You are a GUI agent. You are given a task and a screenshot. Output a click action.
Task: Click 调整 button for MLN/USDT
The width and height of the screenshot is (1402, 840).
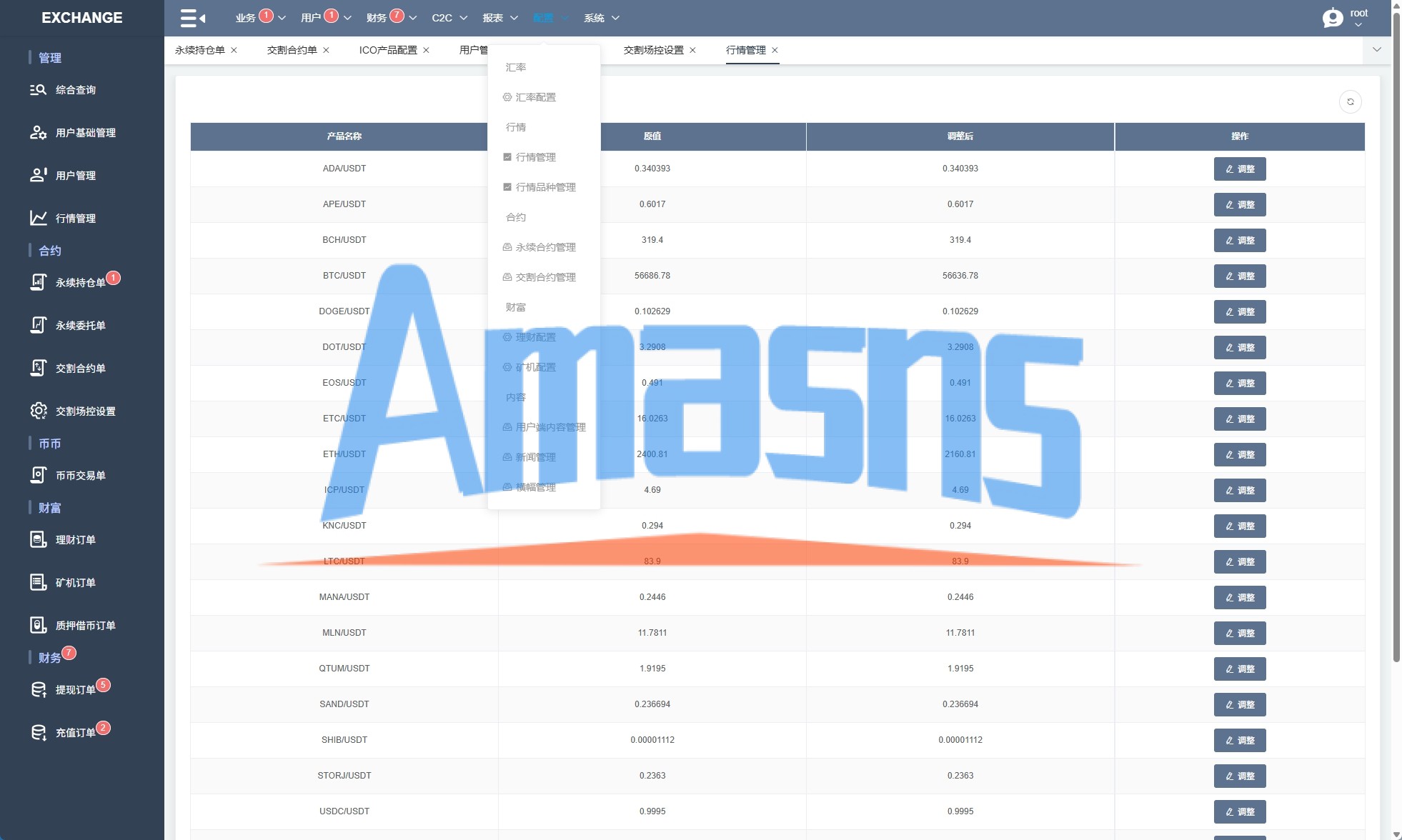pyautogui.click(x=1240, y=634)
